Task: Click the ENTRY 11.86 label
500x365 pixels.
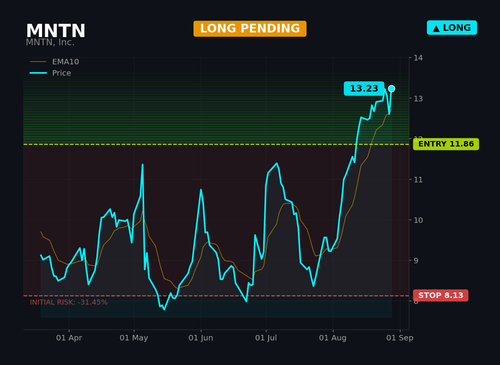Action: [x=446, y=144]
